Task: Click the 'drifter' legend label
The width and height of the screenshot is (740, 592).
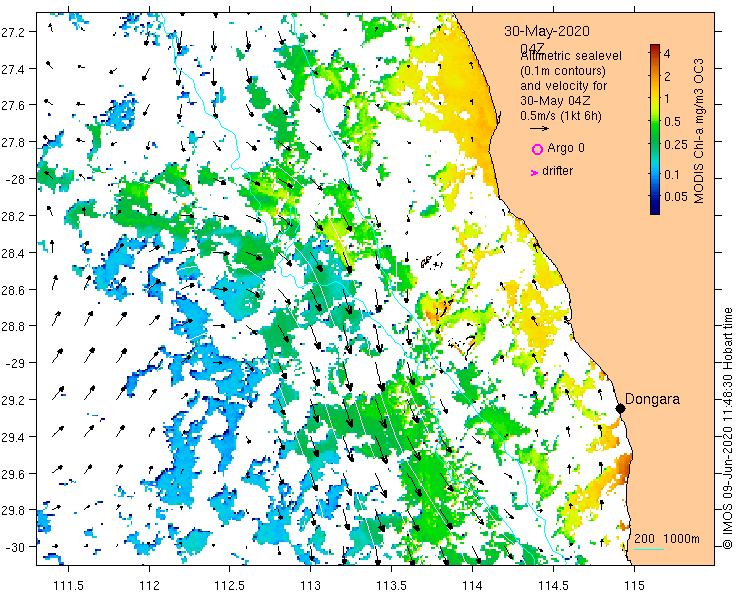Action: pos(557,171)
